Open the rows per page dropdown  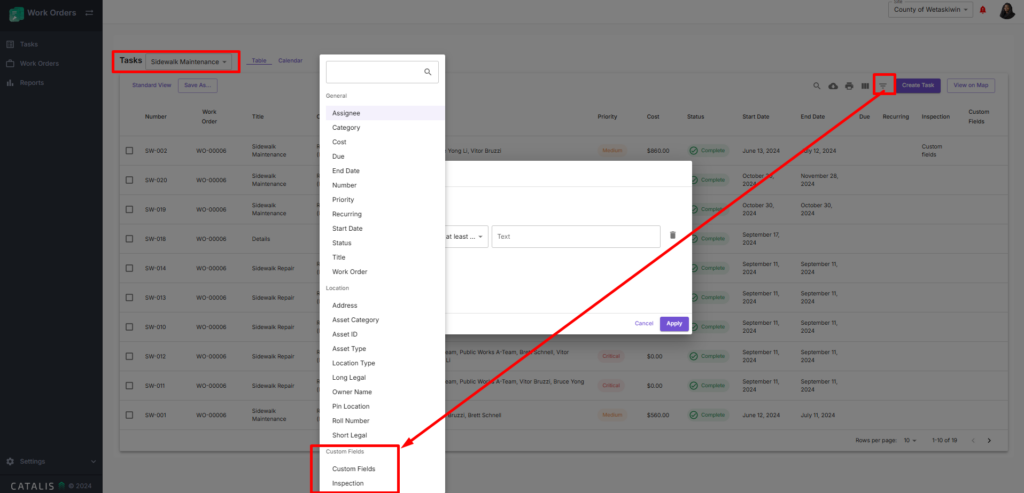tap(912, 440)
